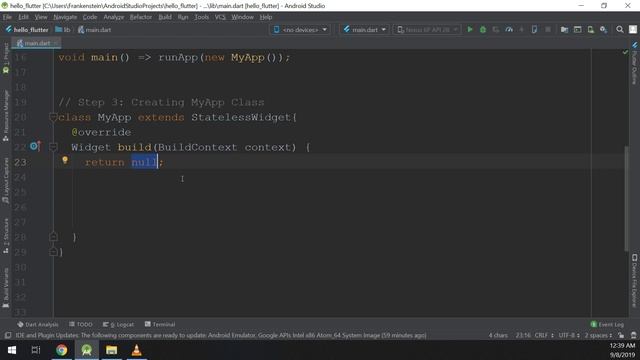Click the lightbulb quick-fix icon on line 23
The height and width of the screenshot is (360, 640).
pos(65,160)
